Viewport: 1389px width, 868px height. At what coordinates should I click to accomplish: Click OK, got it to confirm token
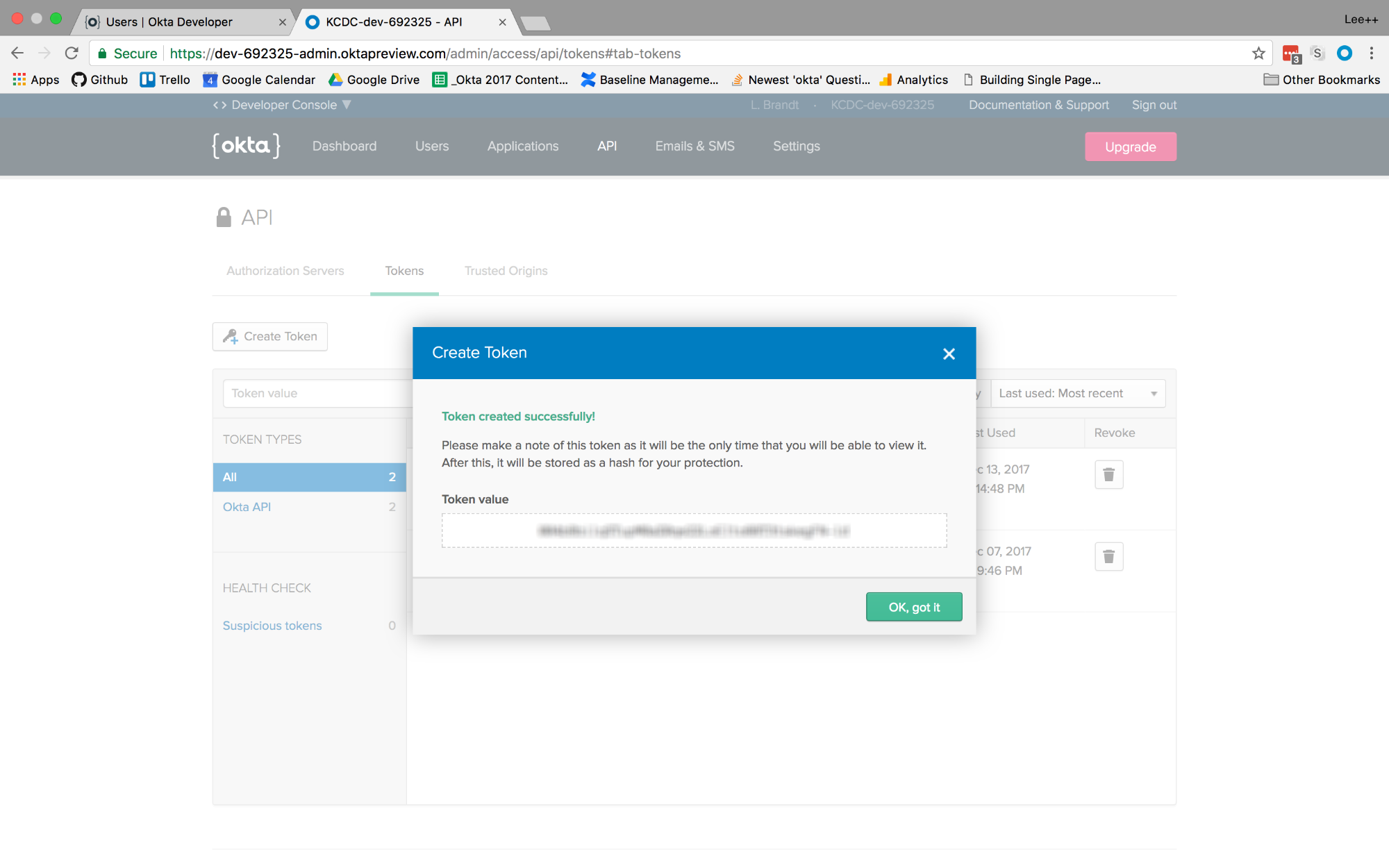[x=912, y=606]
